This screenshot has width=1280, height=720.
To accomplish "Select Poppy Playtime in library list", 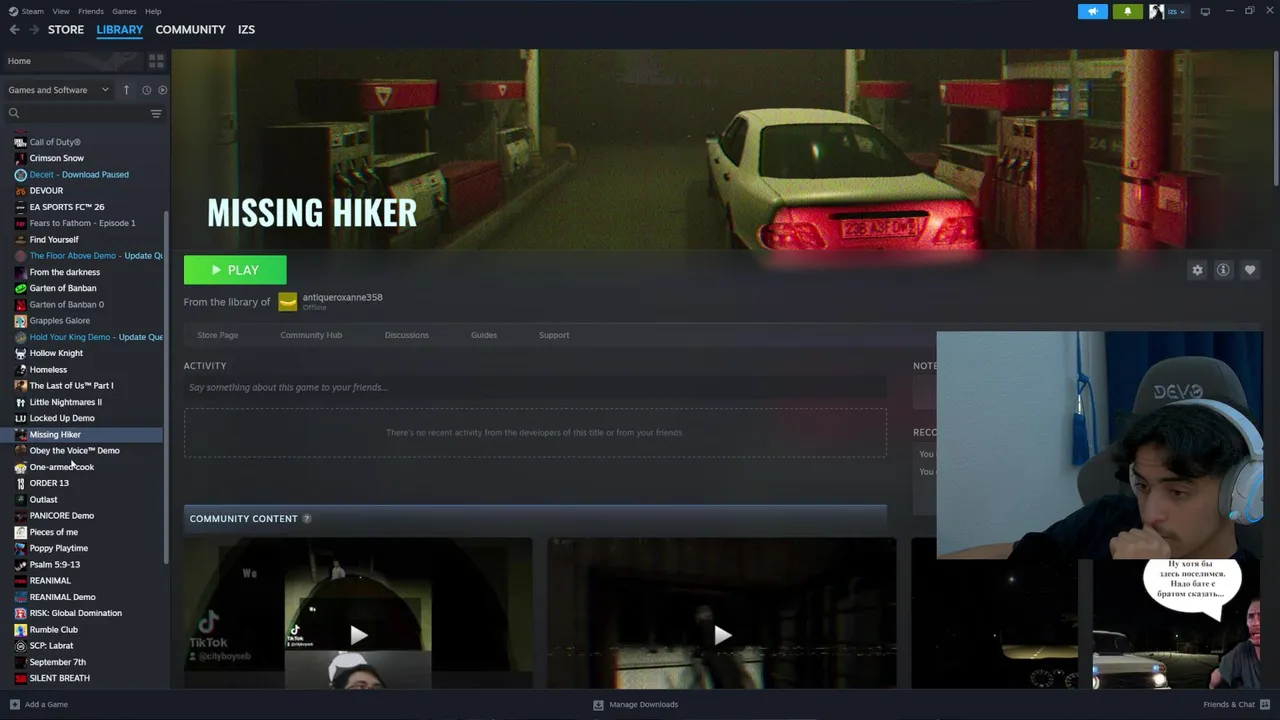I will (x=59, y=548).
